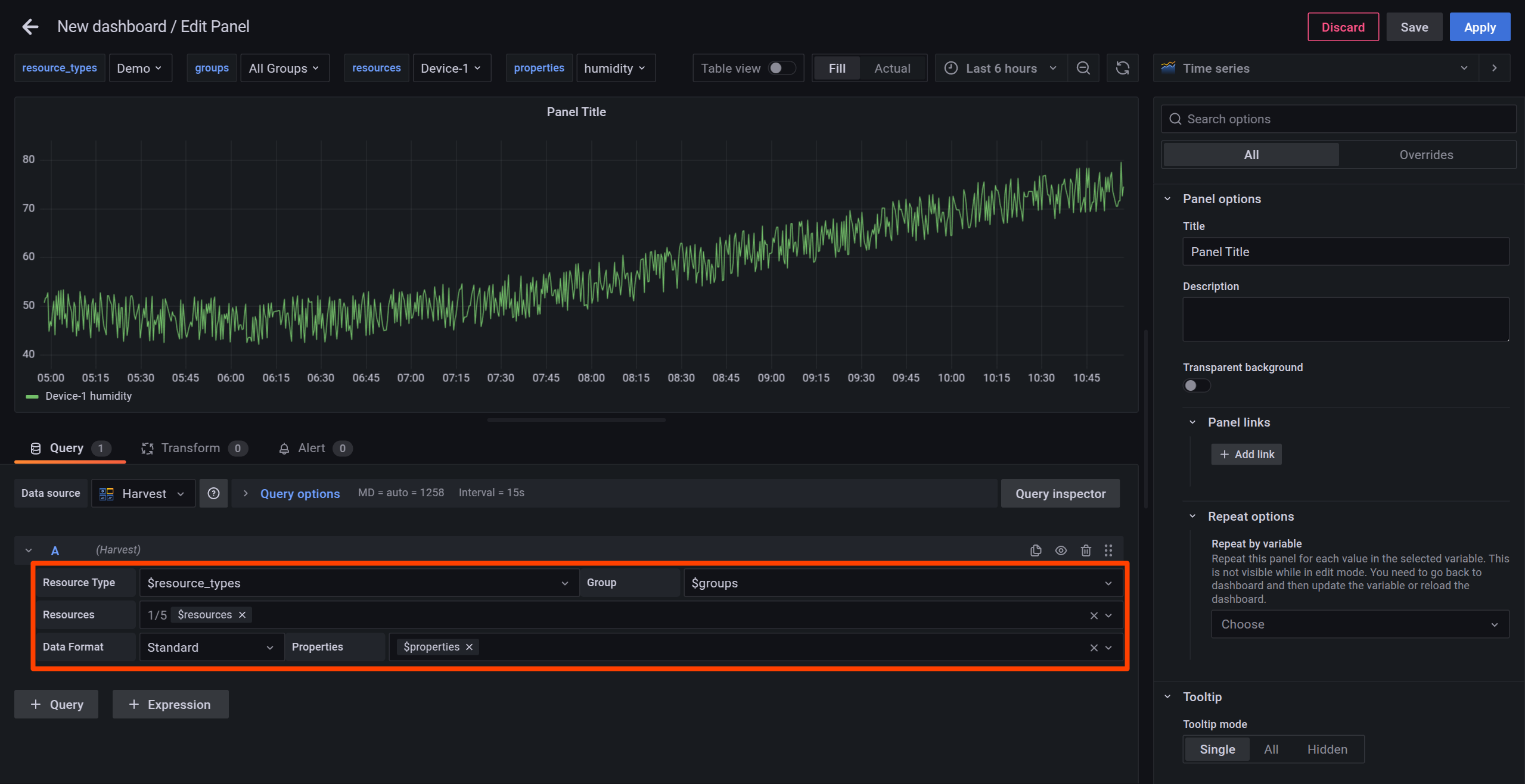Screen dimensions: 1525x784
Task: Click the refresh dashboard icon
Action: [x=1122, y=68]
